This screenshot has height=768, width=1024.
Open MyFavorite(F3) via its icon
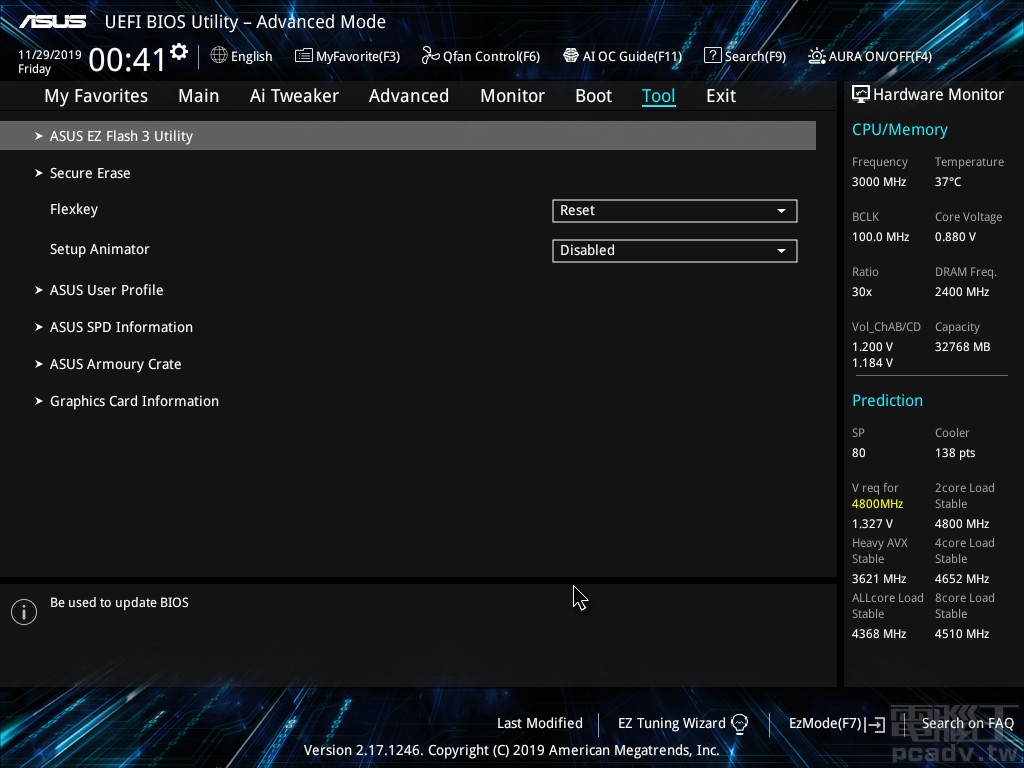[304, 56]
